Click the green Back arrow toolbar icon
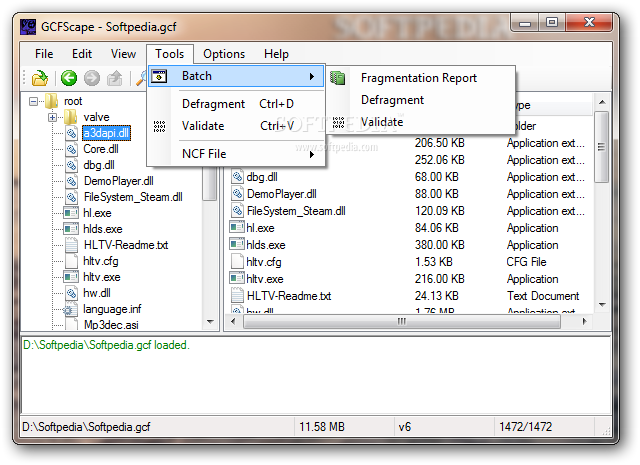640x465 pixels. click(x=69, y=78)
